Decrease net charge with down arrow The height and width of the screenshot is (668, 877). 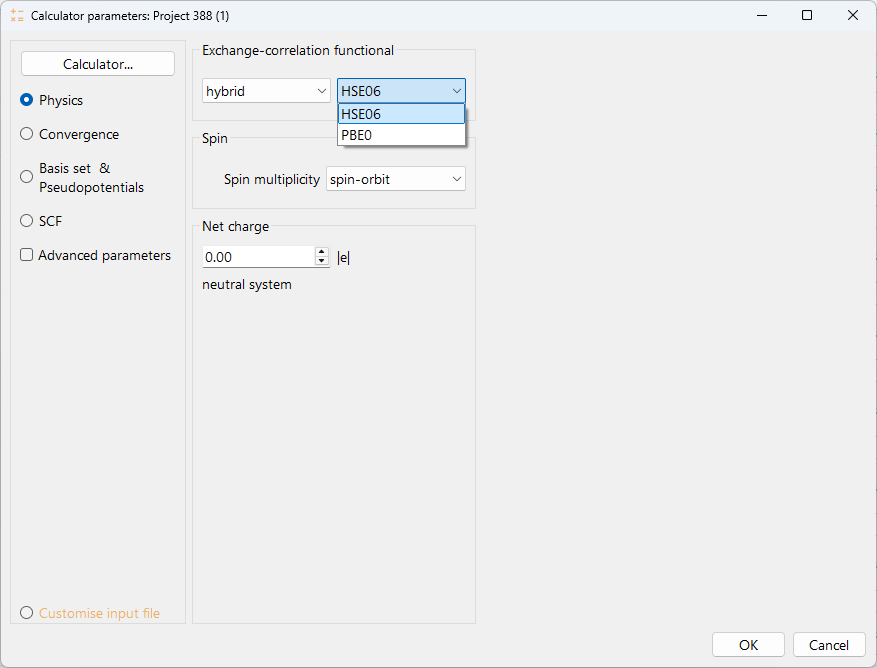click(x=322, y=262)
